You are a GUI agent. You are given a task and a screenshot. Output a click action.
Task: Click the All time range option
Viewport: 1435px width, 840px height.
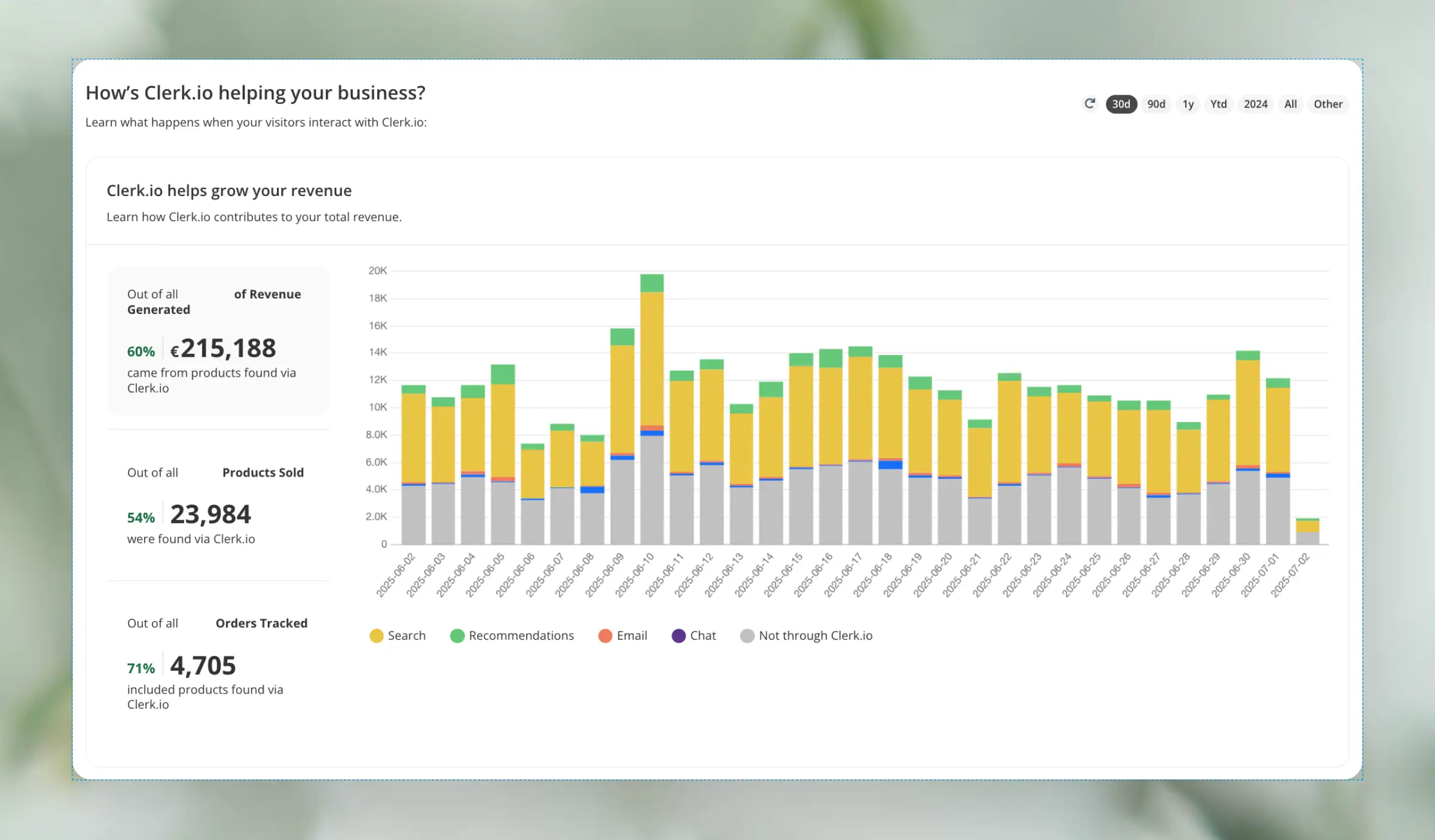pyautogui.click(x=1290, y=103)
